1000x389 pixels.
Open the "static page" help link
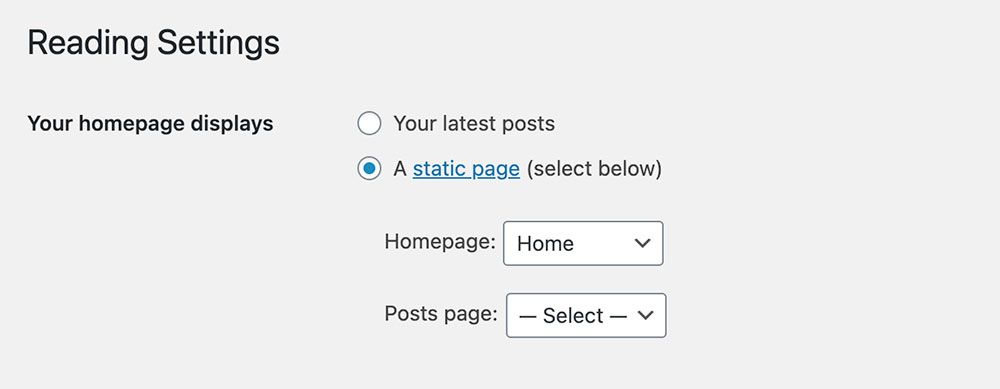[x=466, y=169]
